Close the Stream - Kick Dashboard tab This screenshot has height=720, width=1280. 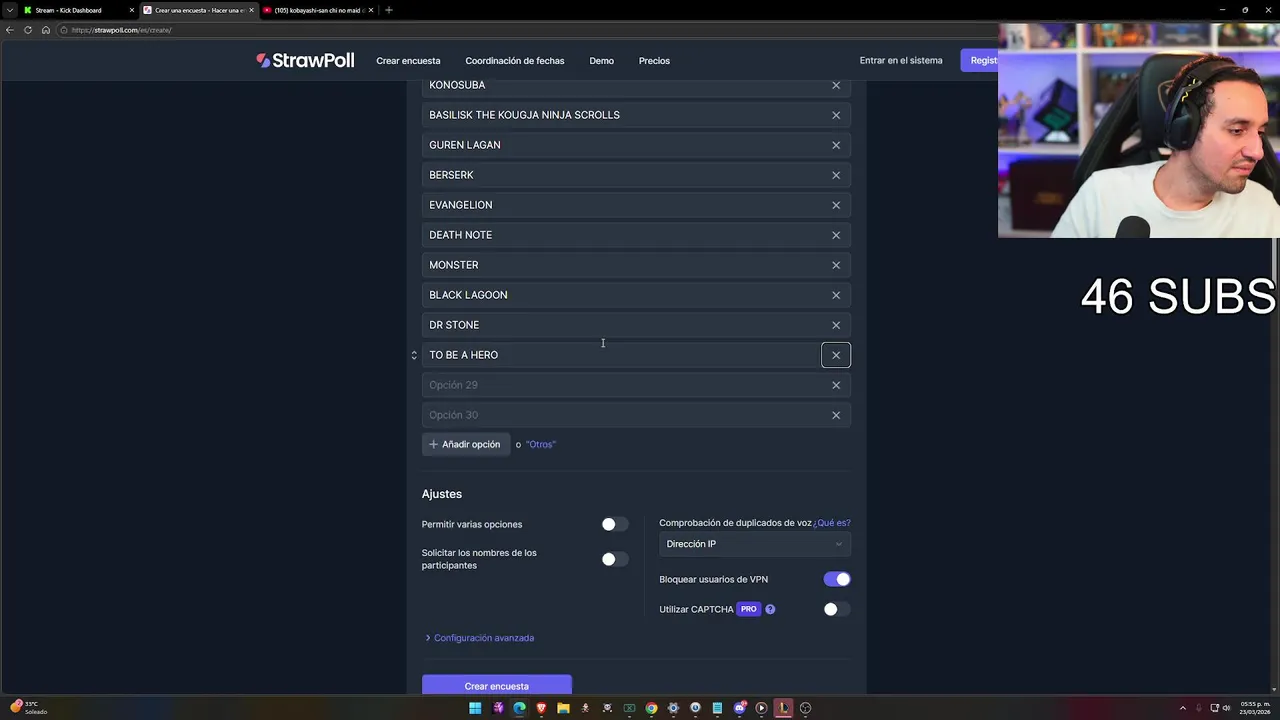[x=131, y=10]
